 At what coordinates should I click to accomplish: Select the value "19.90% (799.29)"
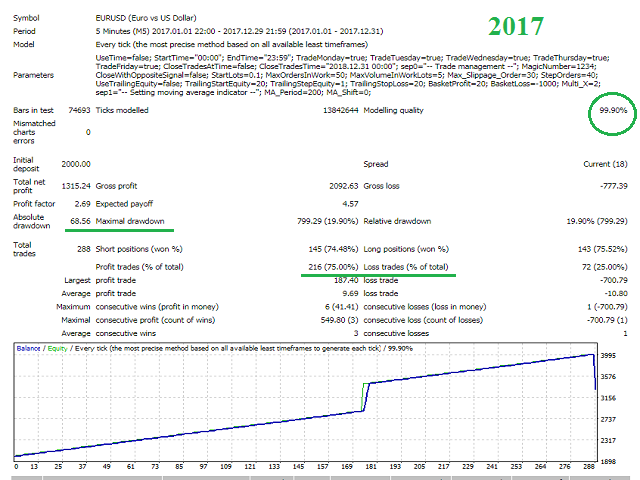597,221
